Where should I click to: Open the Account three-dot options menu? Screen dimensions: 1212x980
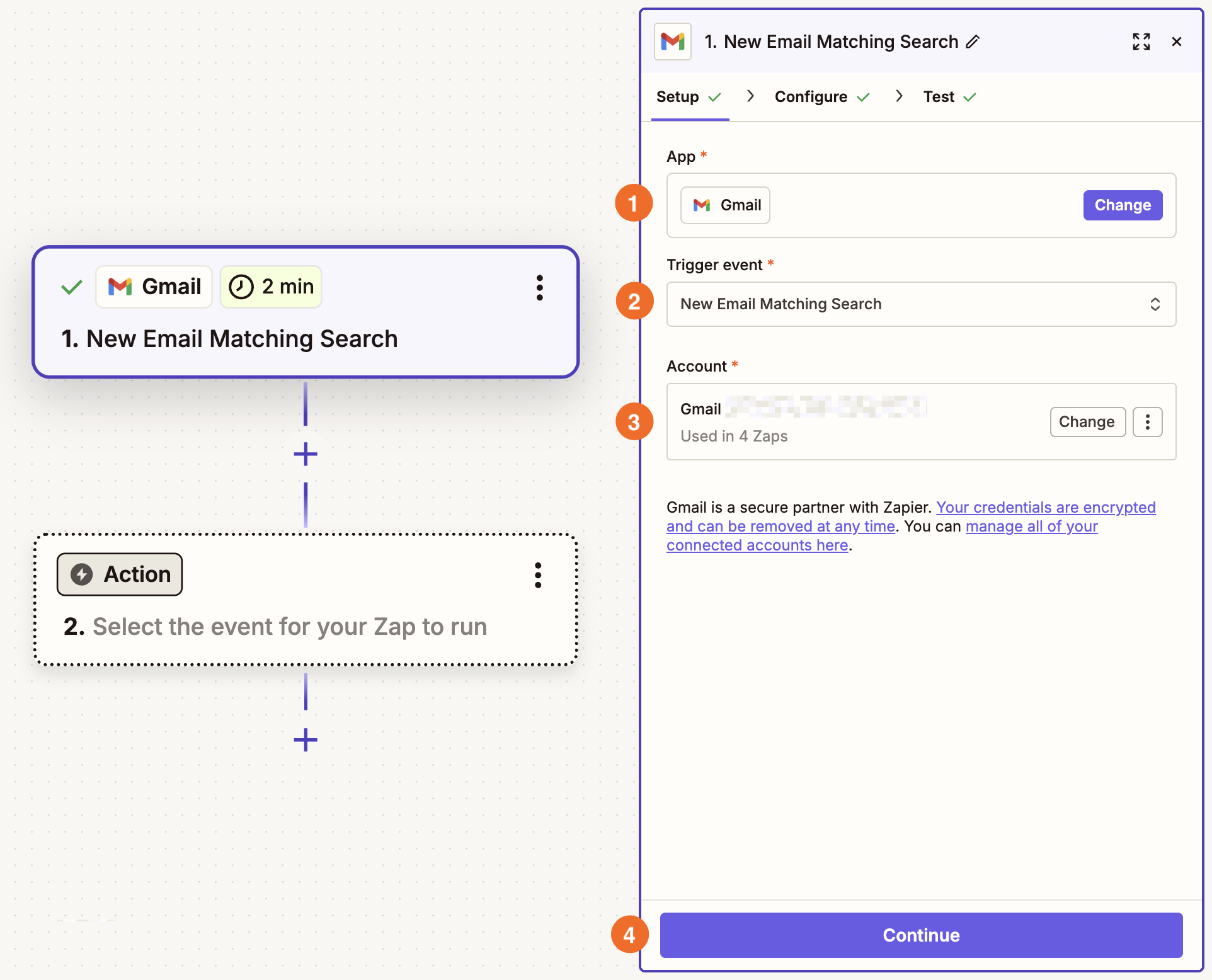point(1147,421)
